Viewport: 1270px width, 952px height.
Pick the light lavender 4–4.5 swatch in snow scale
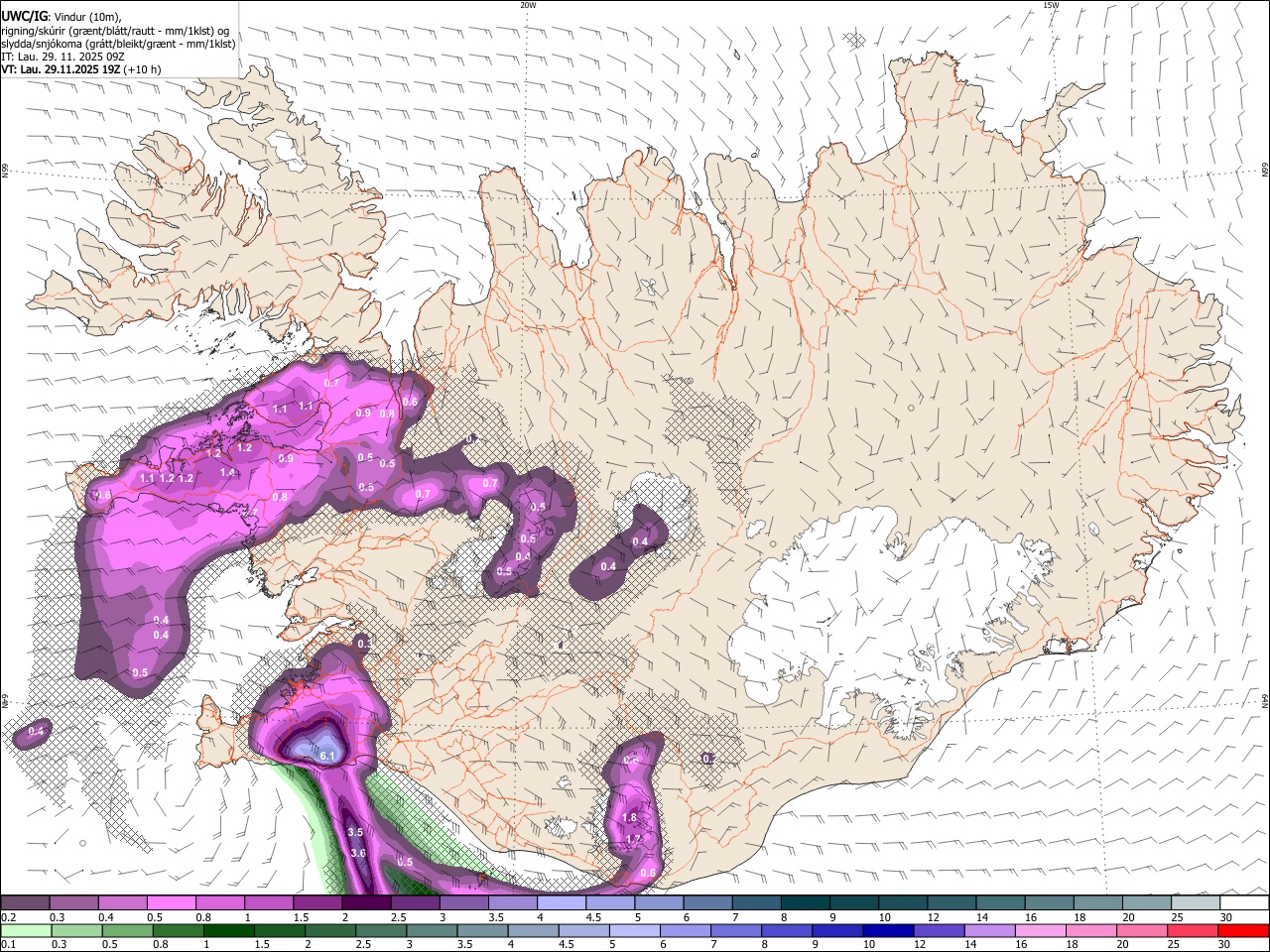coord(562,903)
